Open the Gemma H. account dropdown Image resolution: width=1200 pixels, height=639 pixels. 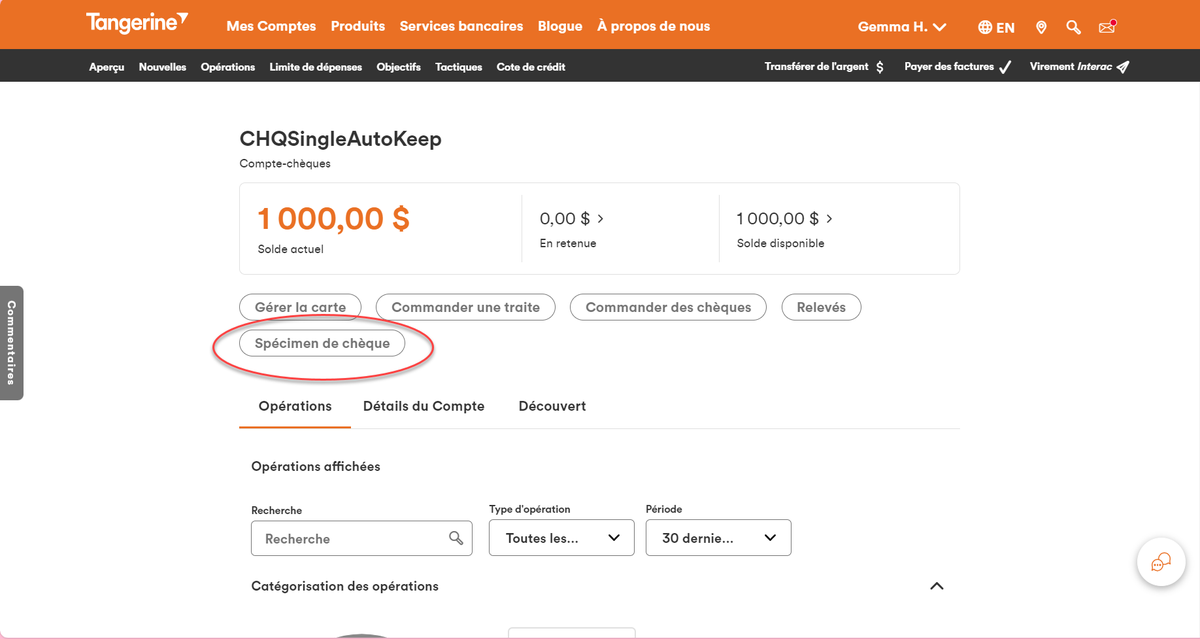click(x=901, y=27)
